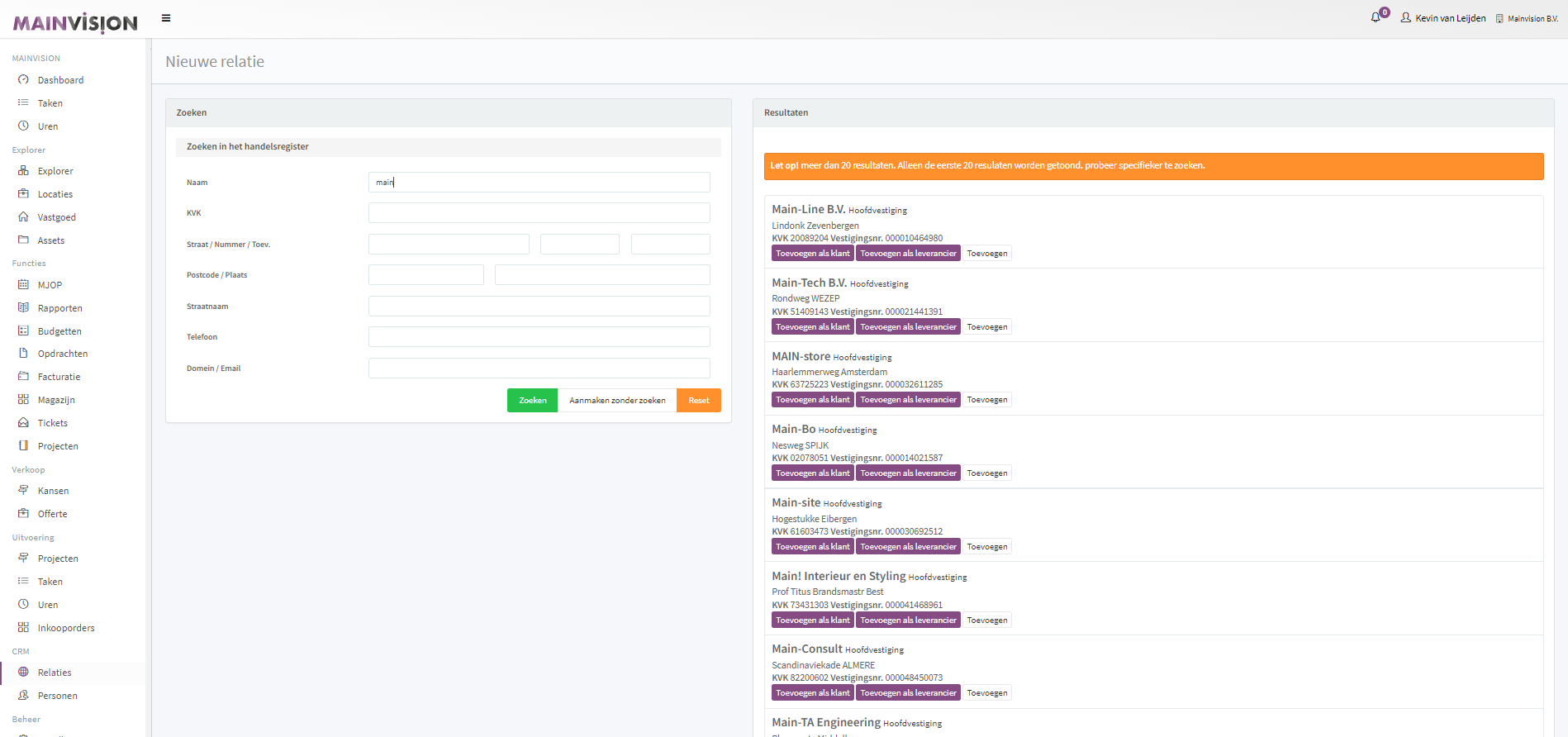Open the Mainvision B.V. company selector

[x=1527, y=18]
